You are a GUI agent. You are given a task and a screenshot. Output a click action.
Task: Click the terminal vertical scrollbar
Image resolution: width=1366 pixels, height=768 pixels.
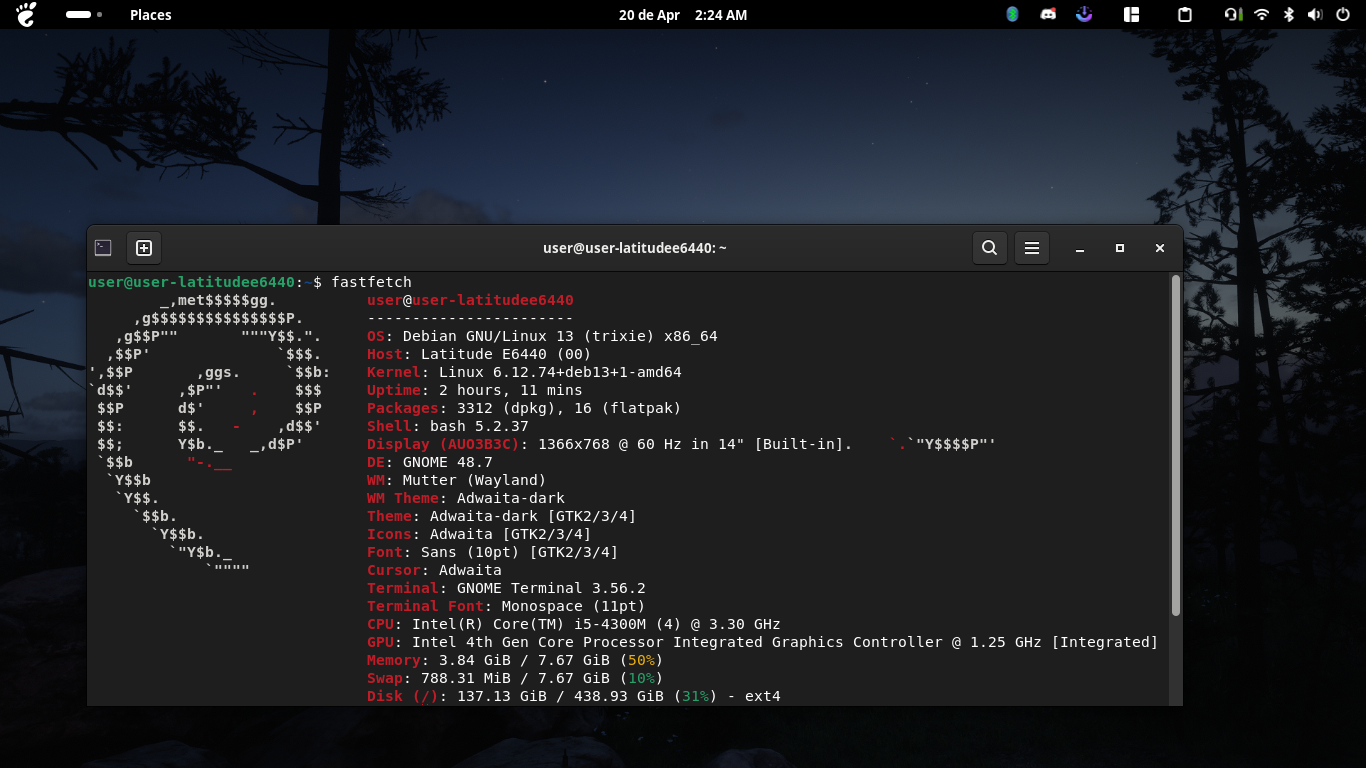[1176, 445]
